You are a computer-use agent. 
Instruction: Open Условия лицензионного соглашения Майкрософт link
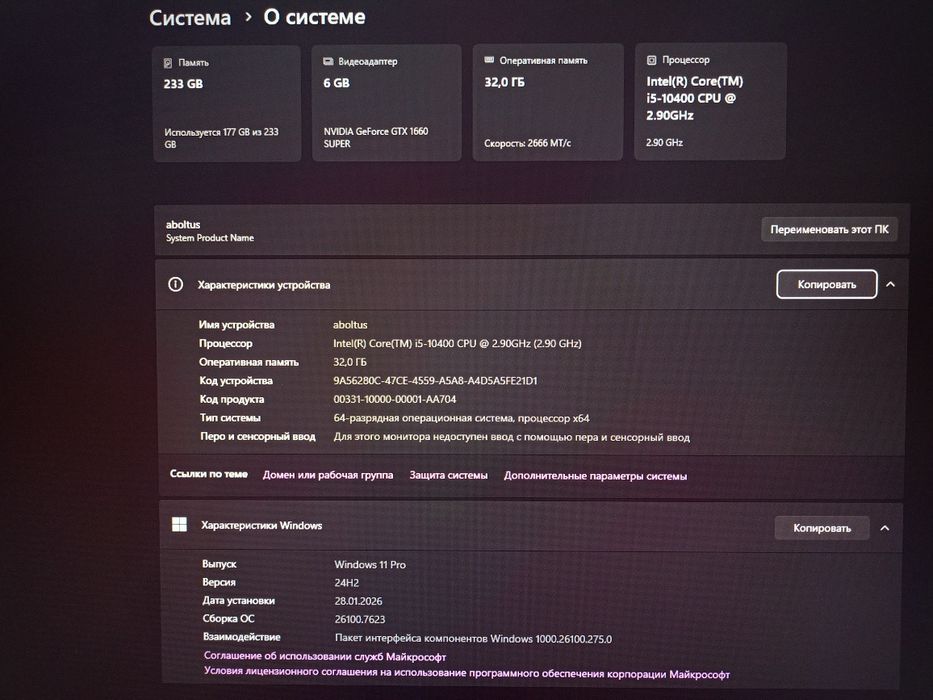pyautogui.click(x=466, y=673)
